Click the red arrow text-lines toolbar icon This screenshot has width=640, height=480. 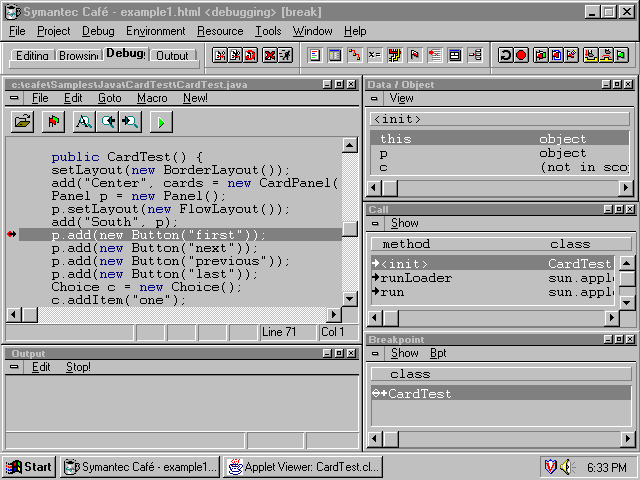[x=435, y=55]
